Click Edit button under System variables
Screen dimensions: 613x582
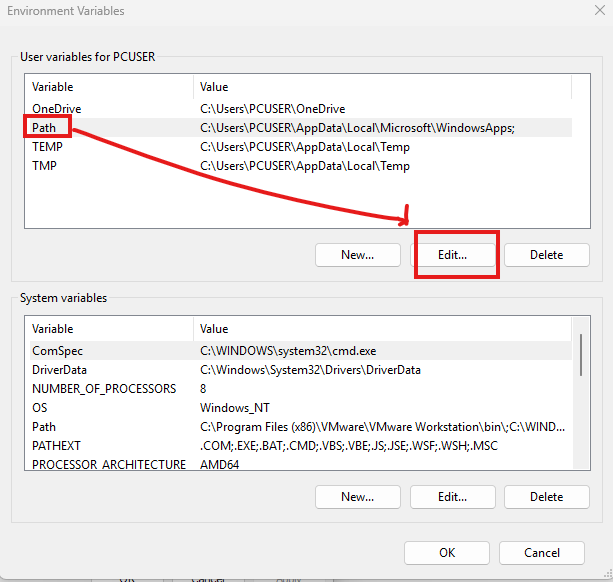click(452, 497)
